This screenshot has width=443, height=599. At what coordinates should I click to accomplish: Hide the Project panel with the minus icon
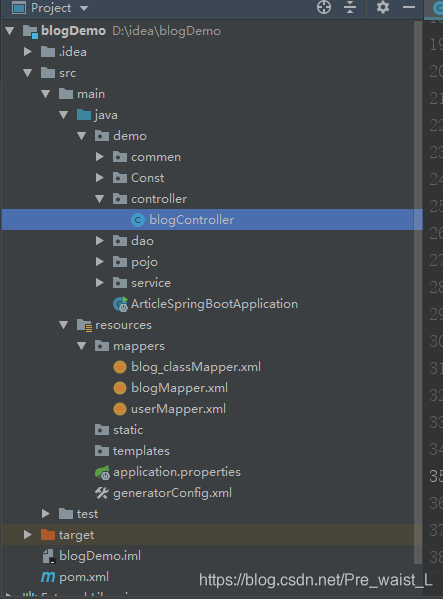[409, 7]
